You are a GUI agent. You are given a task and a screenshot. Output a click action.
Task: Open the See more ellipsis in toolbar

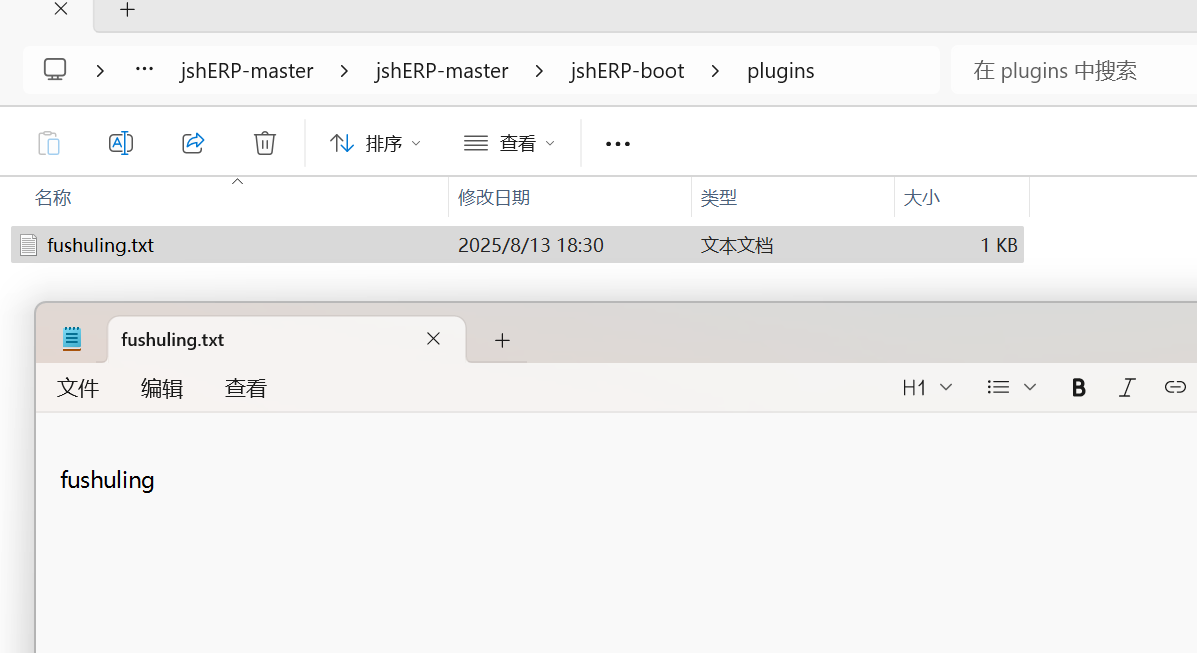coord(618,144)
